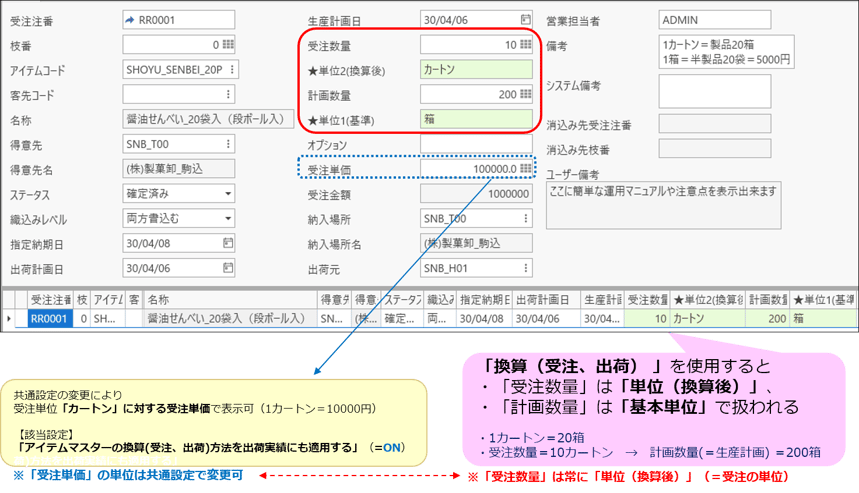
Task: Expand the ステータス dropdown
Action: point(228,194)
